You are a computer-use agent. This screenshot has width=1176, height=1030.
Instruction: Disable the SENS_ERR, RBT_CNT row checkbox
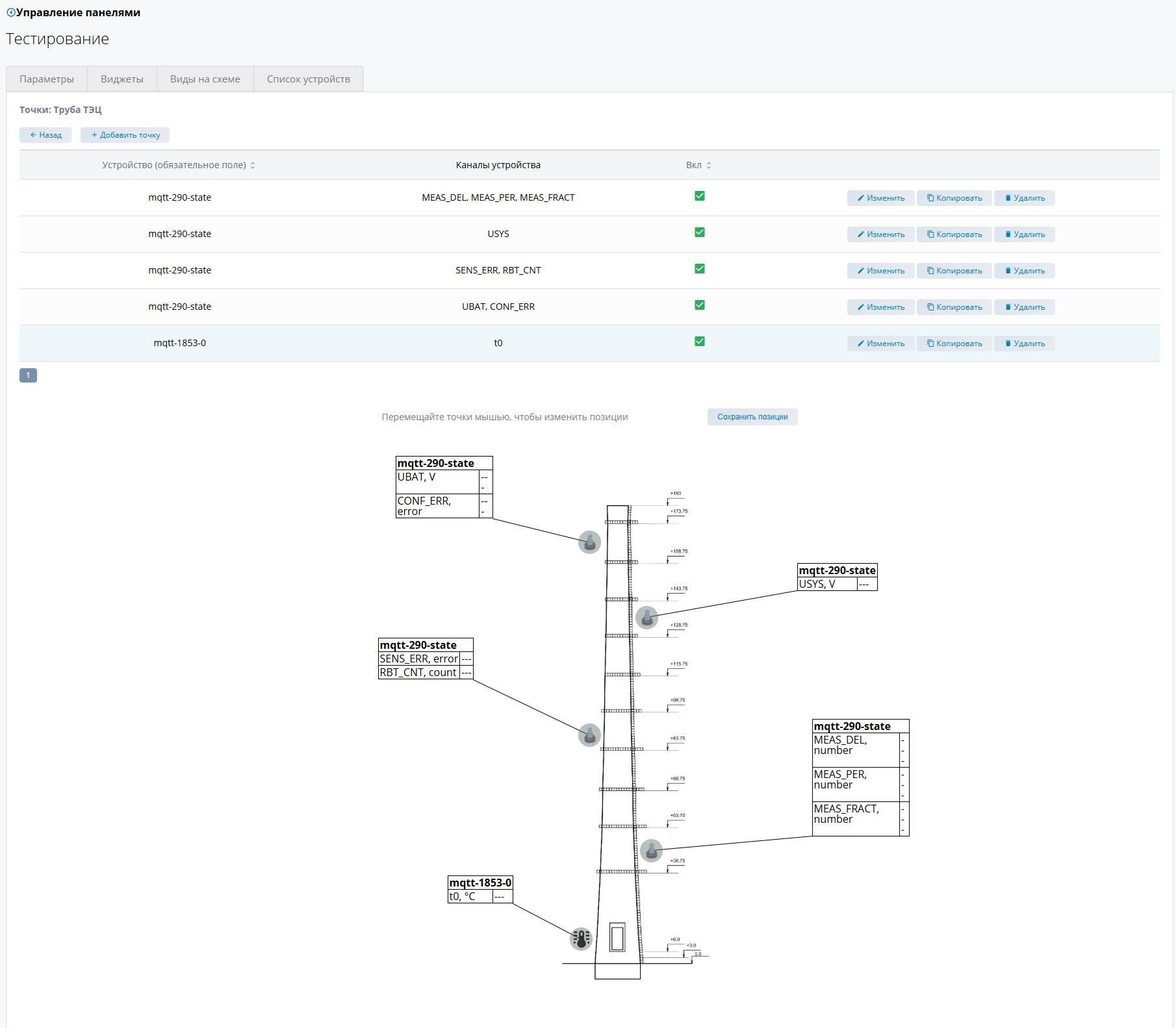point(700,269)
